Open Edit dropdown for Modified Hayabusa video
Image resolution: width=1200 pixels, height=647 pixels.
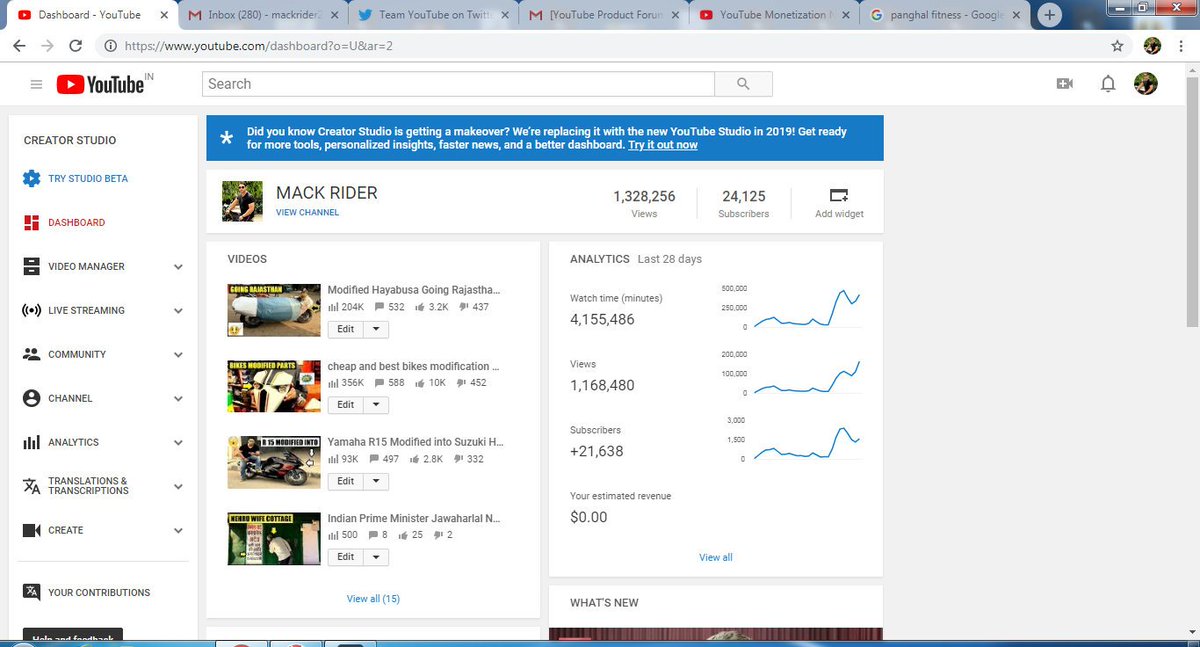[x=376, y=329]
